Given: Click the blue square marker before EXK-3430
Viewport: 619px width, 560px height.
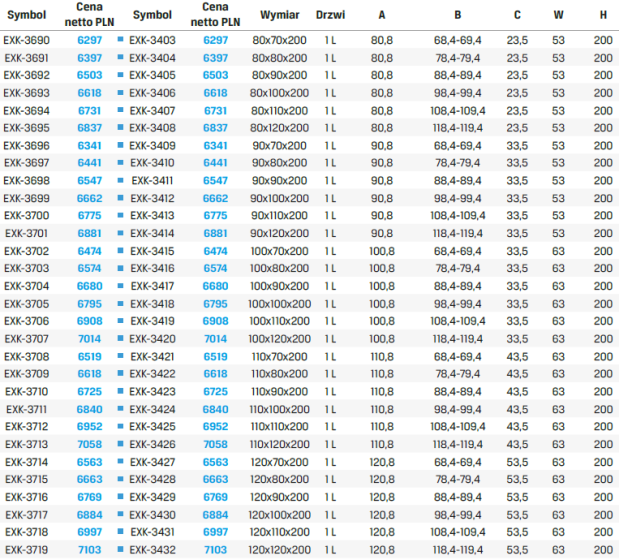Looking at the screenshot, I should pyautogui.click(x=120, y=514).
